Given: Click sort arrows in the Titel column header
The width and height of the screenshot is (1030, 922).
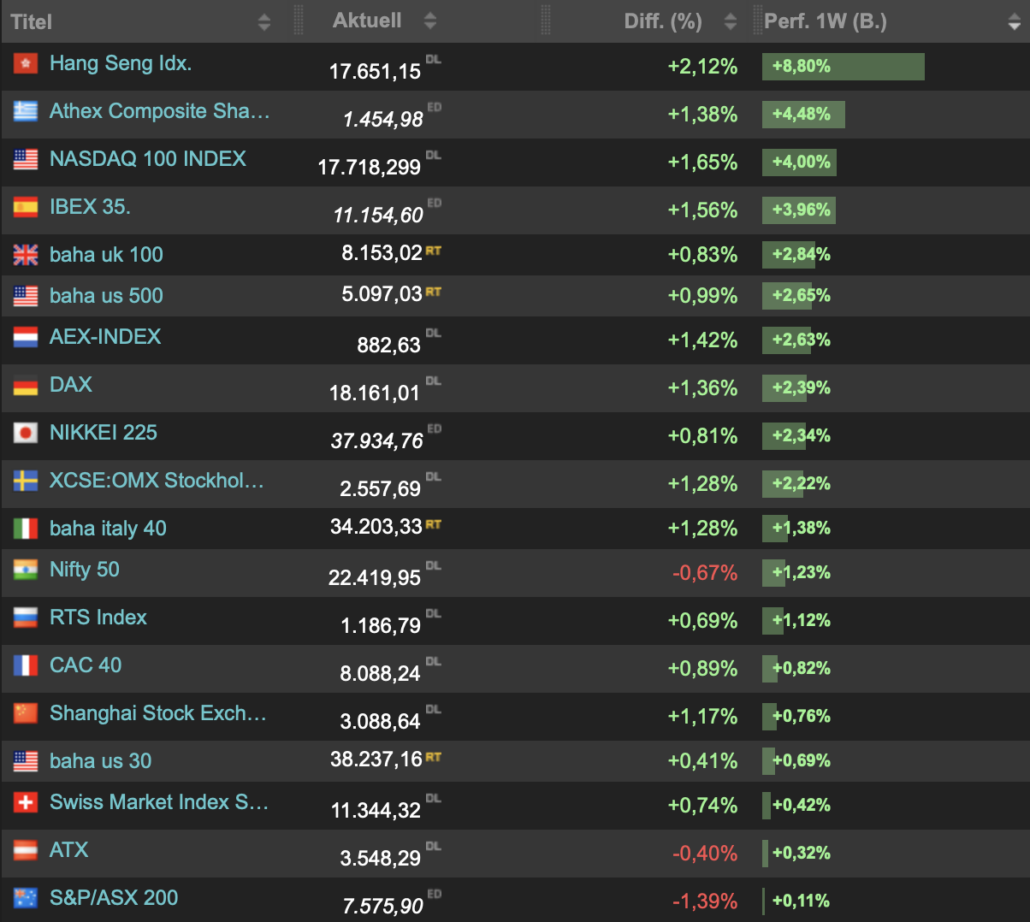Looking at the screenshot, I should coord(264,21).
